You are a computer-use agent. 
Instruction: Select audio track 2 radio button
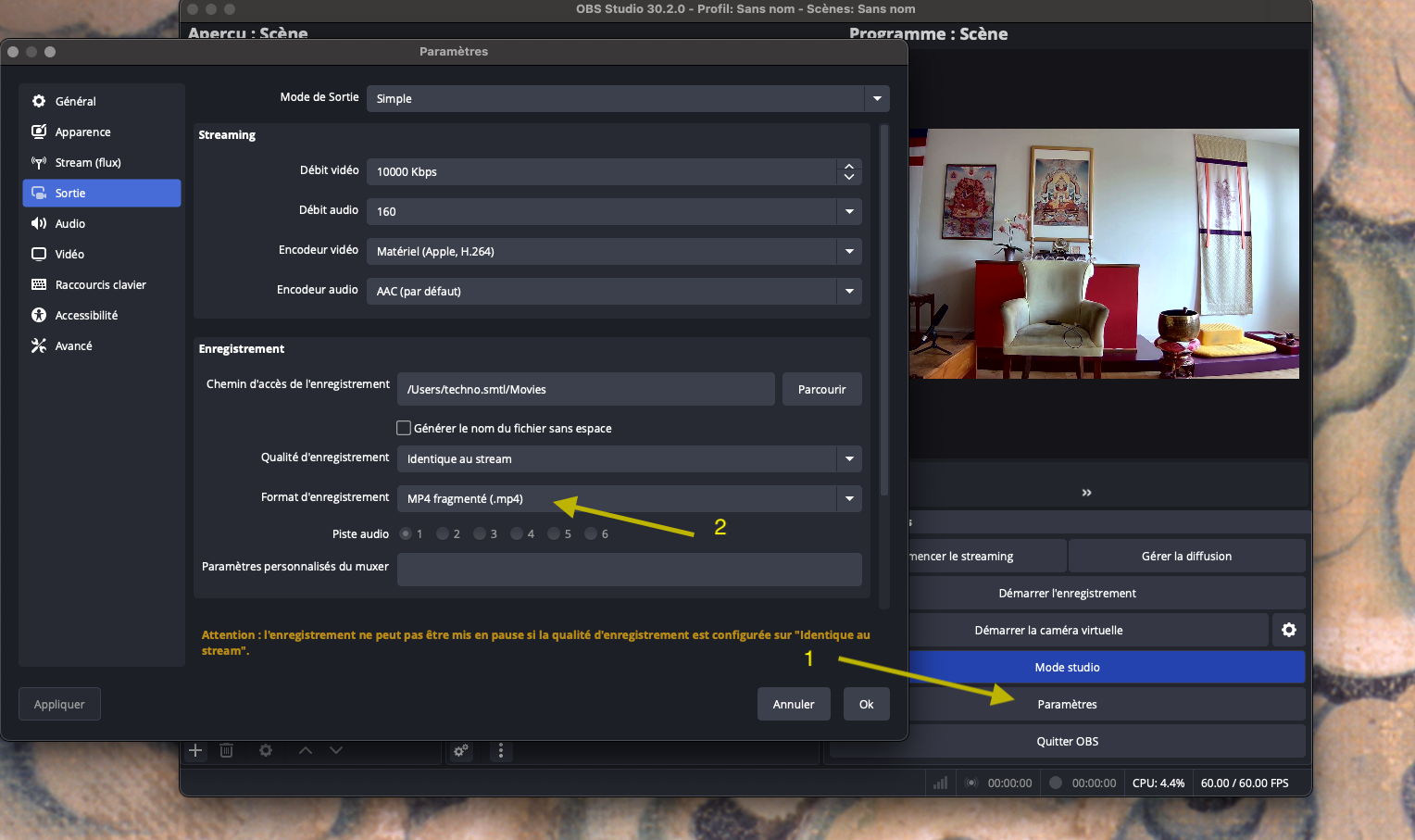click(x=443, y=533)
